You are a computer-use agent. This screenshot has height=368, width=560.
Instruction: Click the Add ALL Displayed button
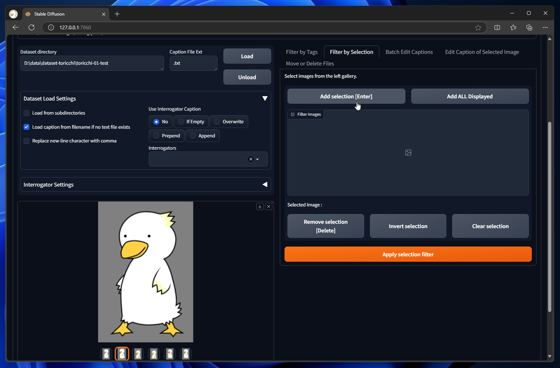[x=470, y=96]
